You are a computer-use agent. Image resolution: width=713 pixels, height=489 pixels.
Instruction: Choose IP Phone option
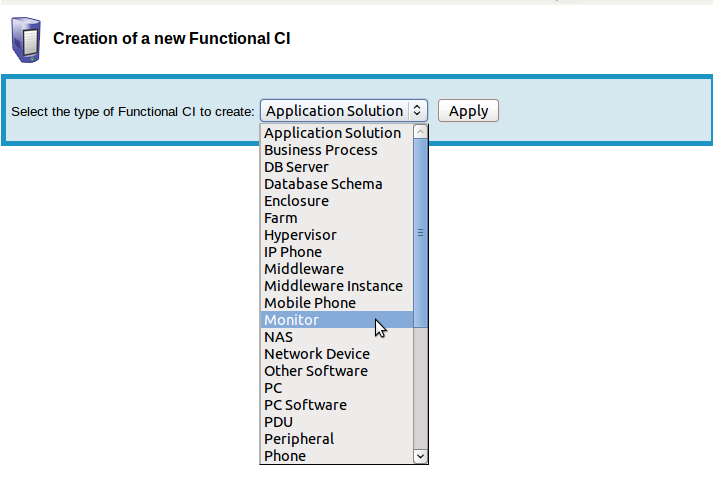tap(292, 252)
